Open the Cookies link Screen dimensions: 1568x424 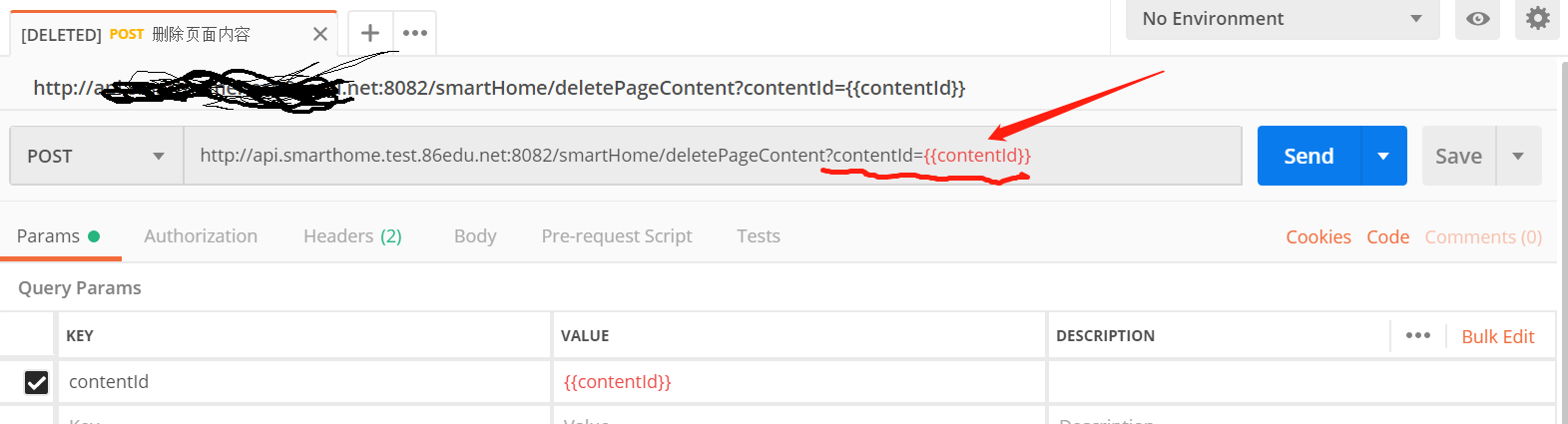click(1318, 237)
